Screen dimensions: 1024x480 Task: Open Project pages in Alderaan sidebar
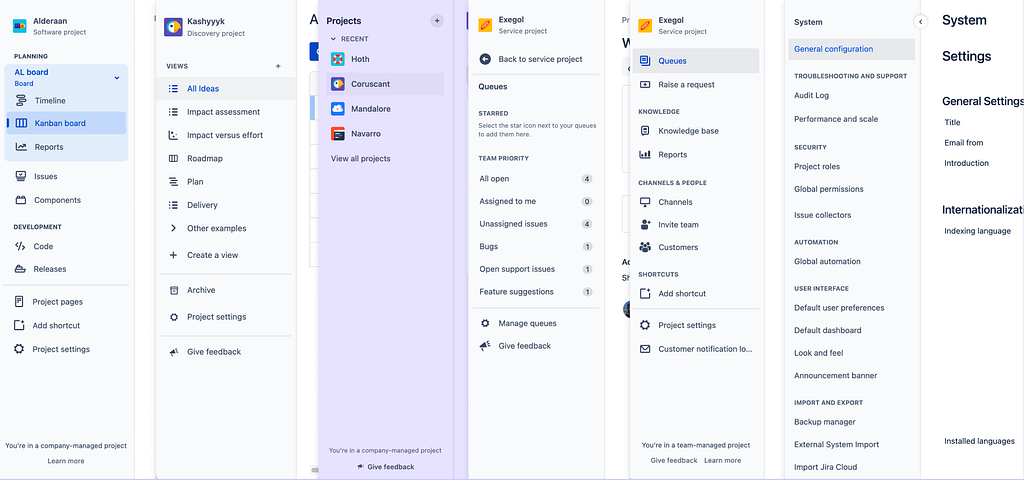pyautogui.click(x=57, y=302)
